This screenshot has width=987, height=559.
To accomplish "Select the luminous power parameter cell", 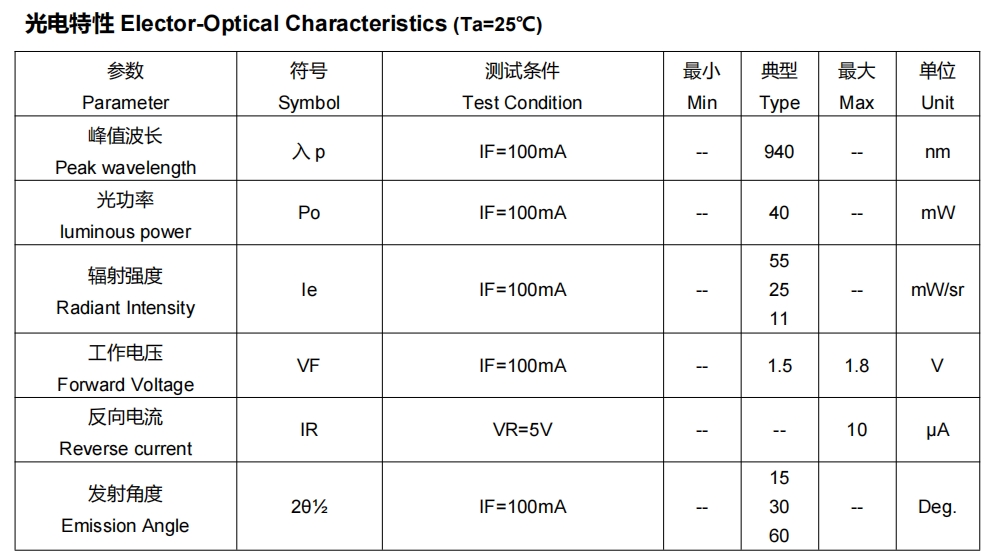I will pos(126,213).
